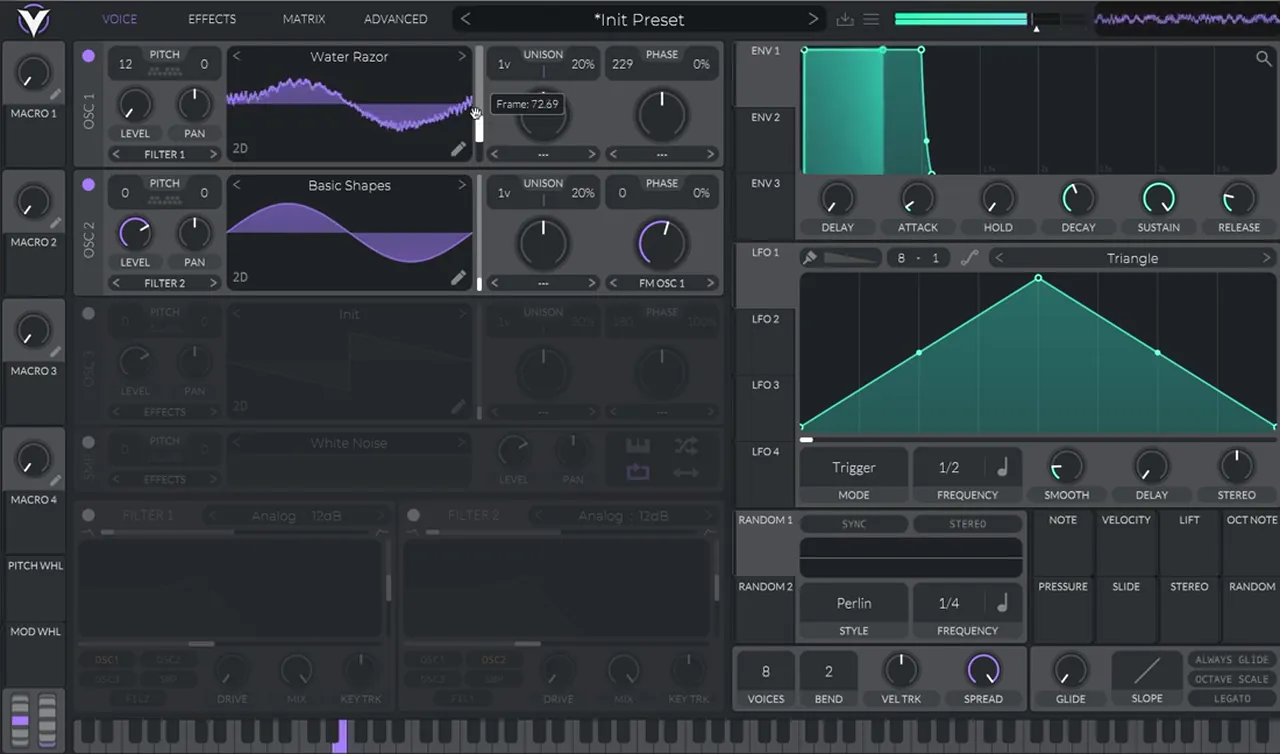
Task: Open OSC 2 wavetable edit pencil
Action: click(x=458, y=278)
